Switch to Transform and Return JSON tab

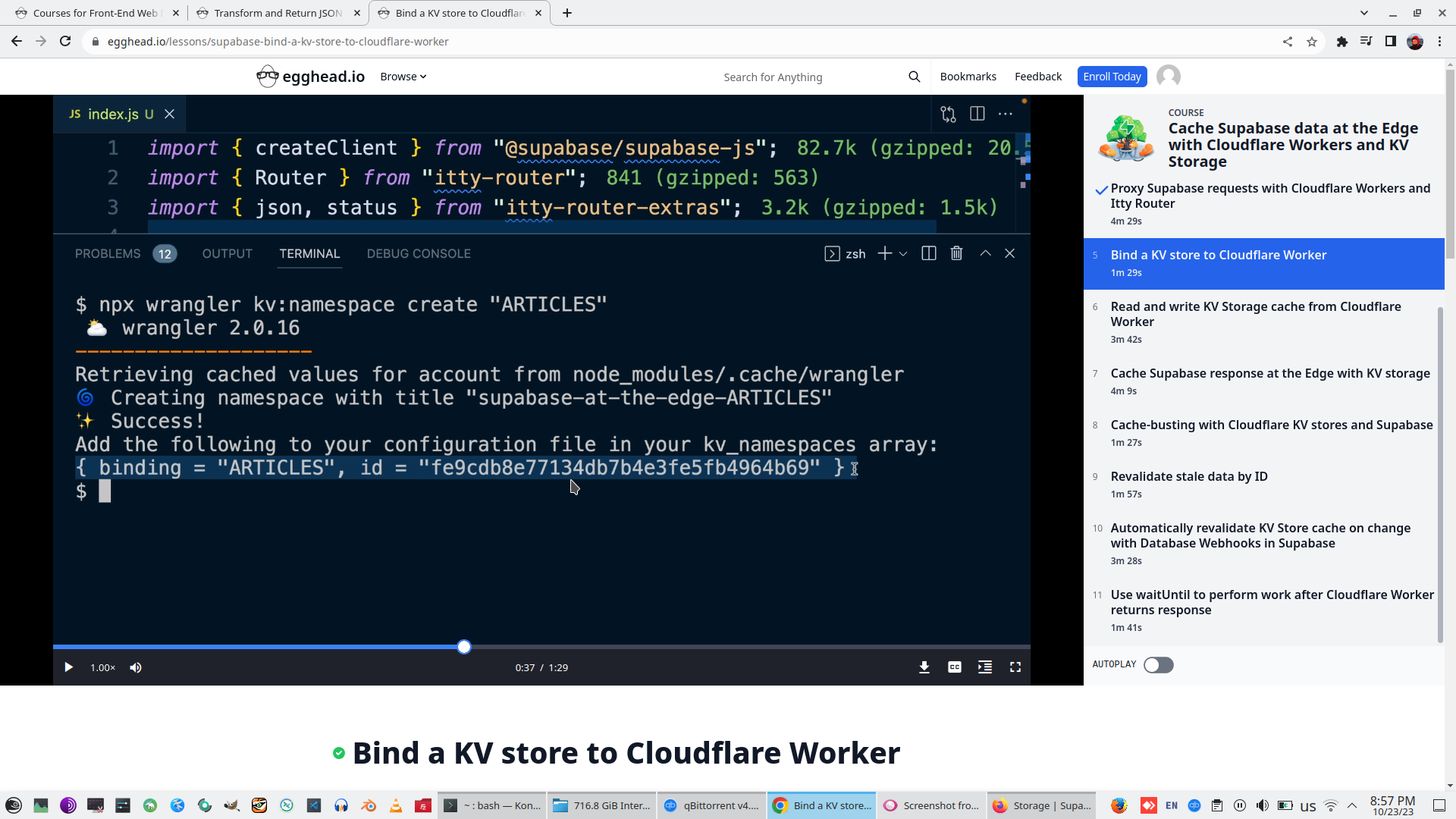278,13
